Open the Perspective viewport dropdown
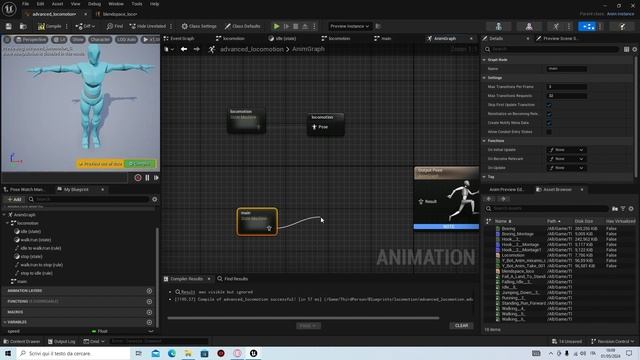 pos(31,40)
